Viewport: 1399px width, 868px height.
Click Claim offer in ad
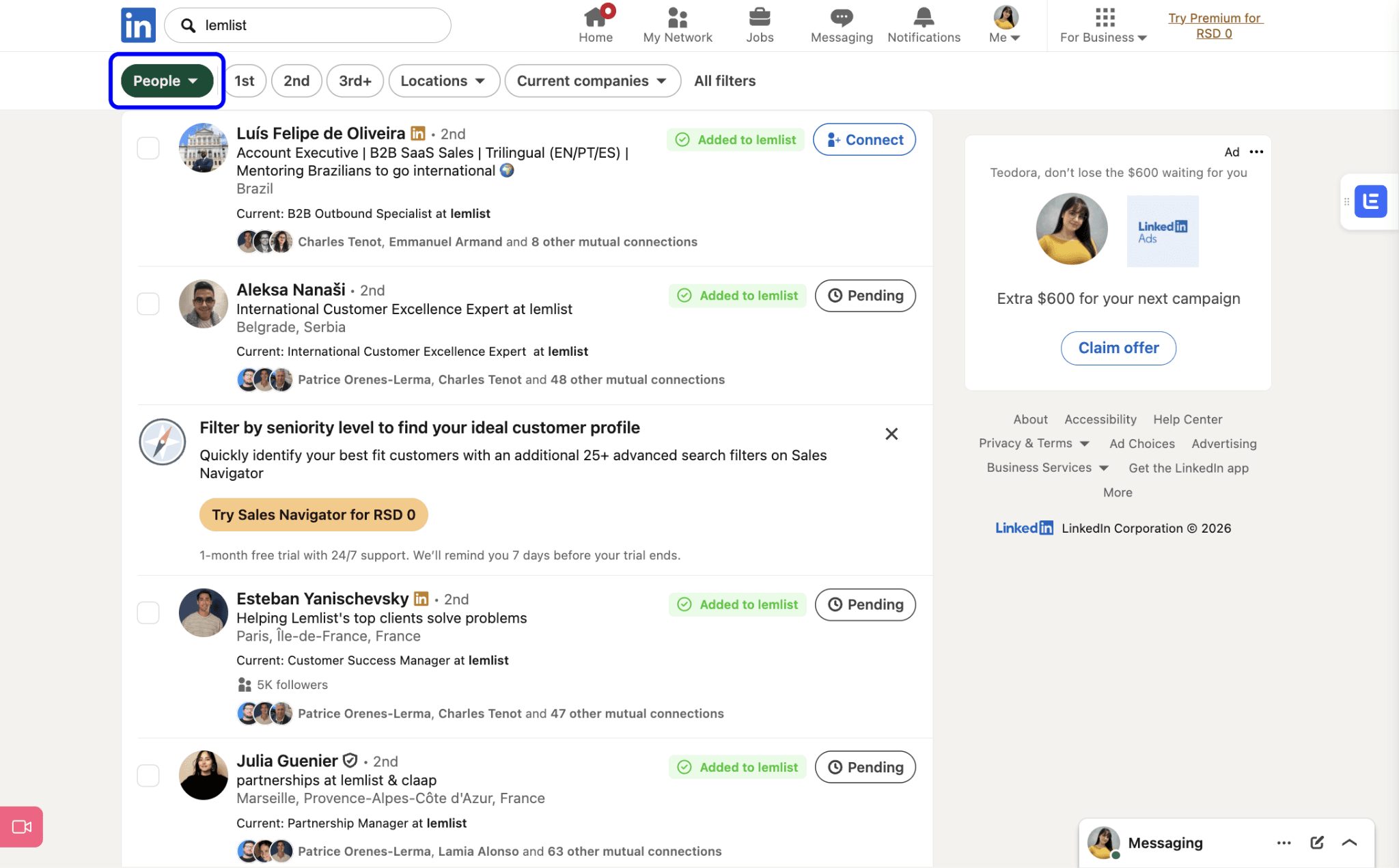click(x=1118, y=348)
